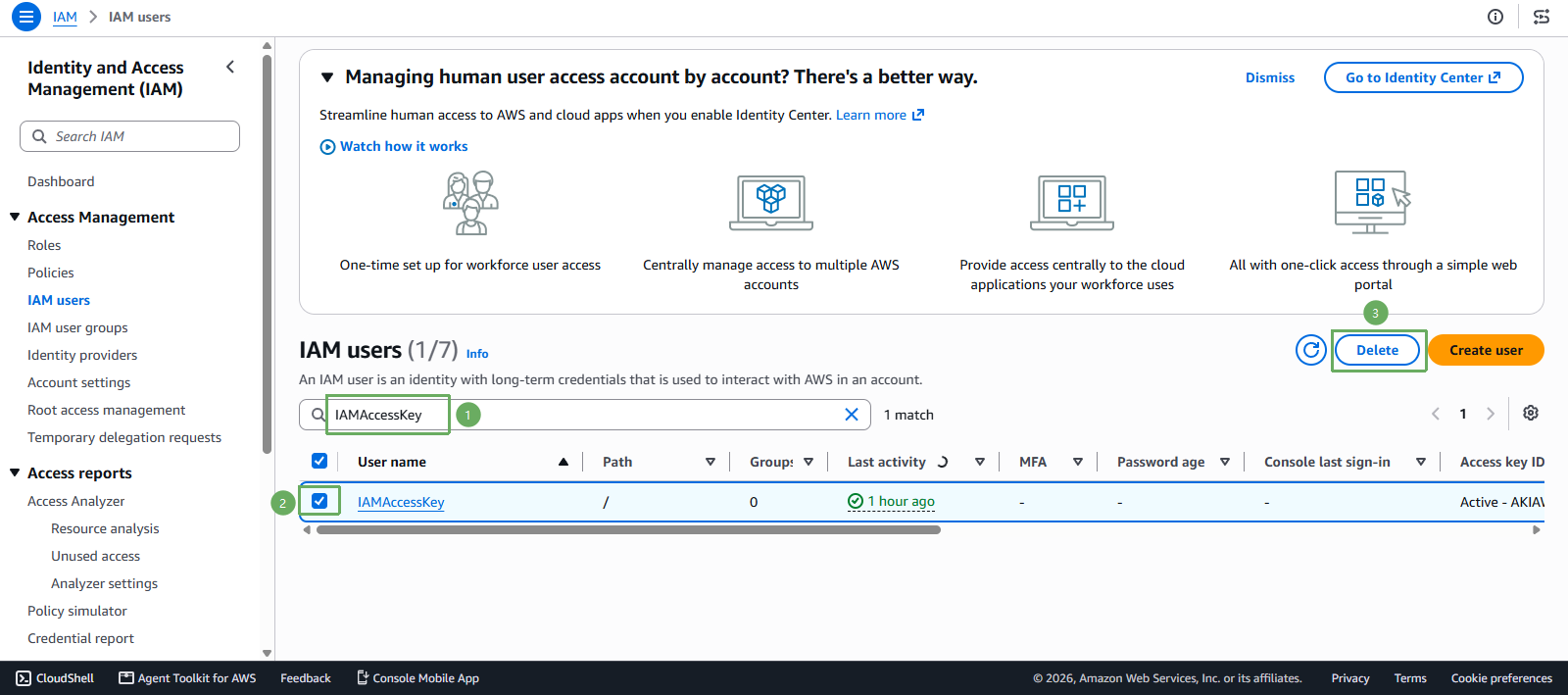Viewport: 1568px width, 695px height.
Task: Click the IAM breadcrumb link
Action: click(x=65, y=17)
